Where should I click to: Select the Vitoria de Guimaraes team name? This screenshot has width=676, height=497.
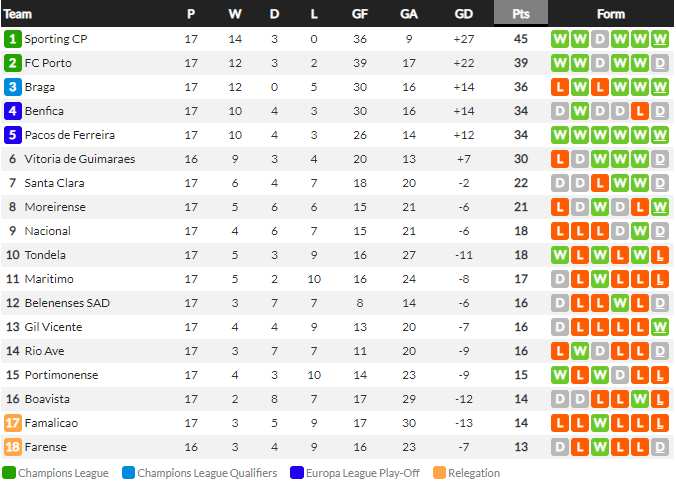tap(80, 159)
